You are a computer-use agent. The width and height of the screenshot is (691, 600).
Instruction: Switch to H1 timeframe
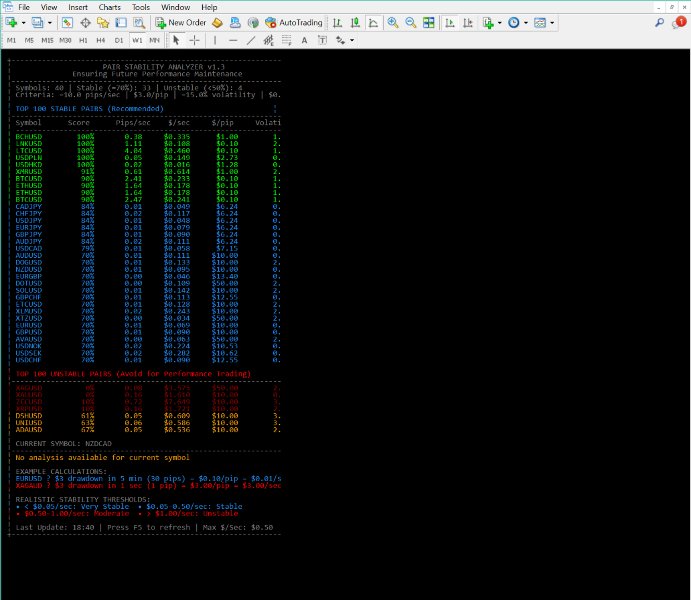[x=83, y=40]
